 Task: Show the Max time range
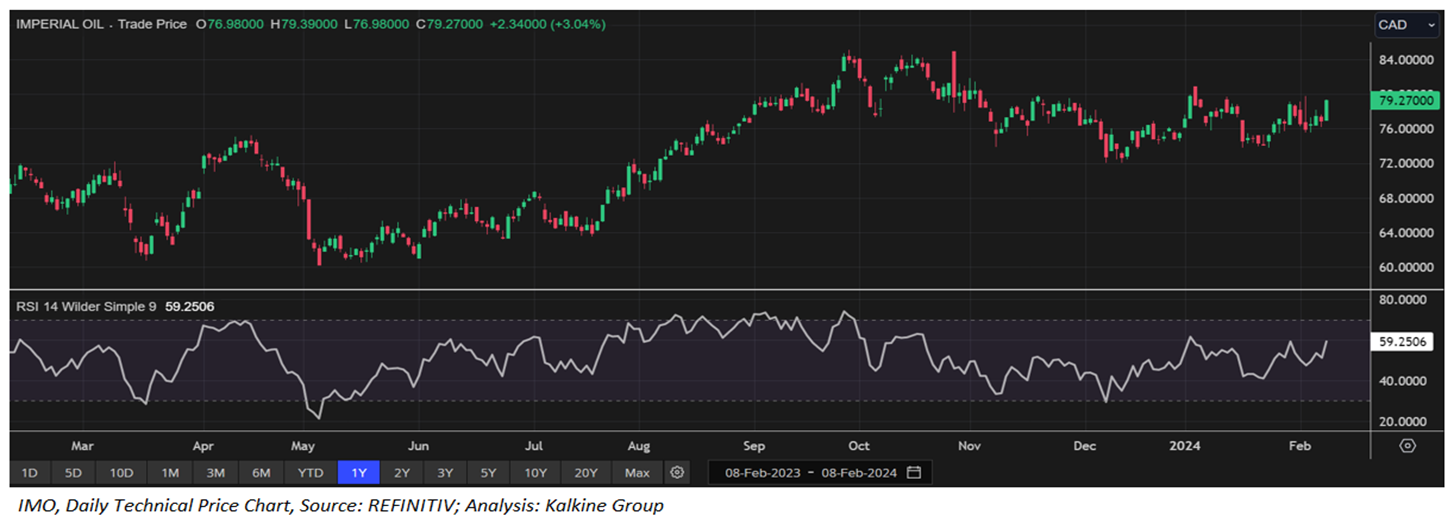(x=637, y=472)
